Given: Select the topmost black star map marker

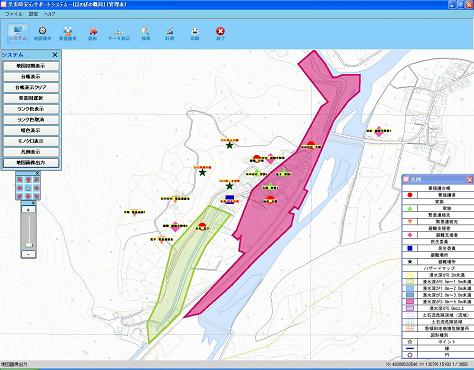Looking at the screenshot, I should click(229, 145).
